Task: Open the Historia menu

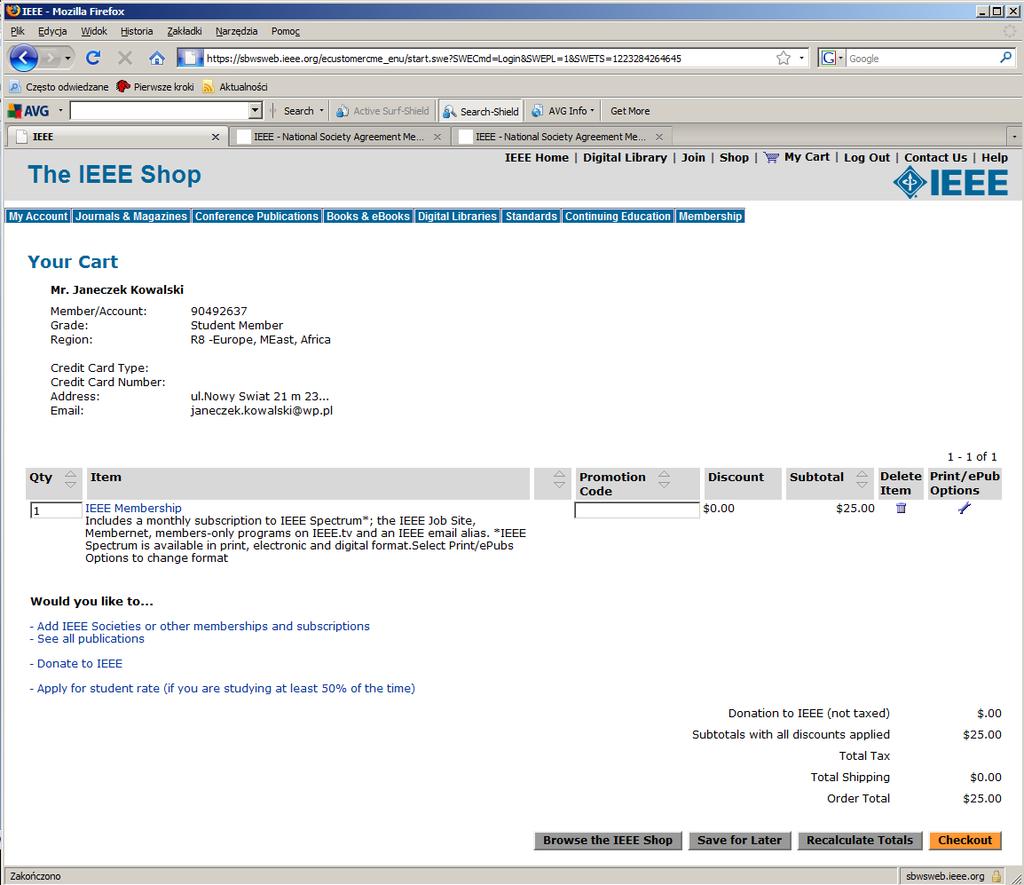Action: point(136,31)
